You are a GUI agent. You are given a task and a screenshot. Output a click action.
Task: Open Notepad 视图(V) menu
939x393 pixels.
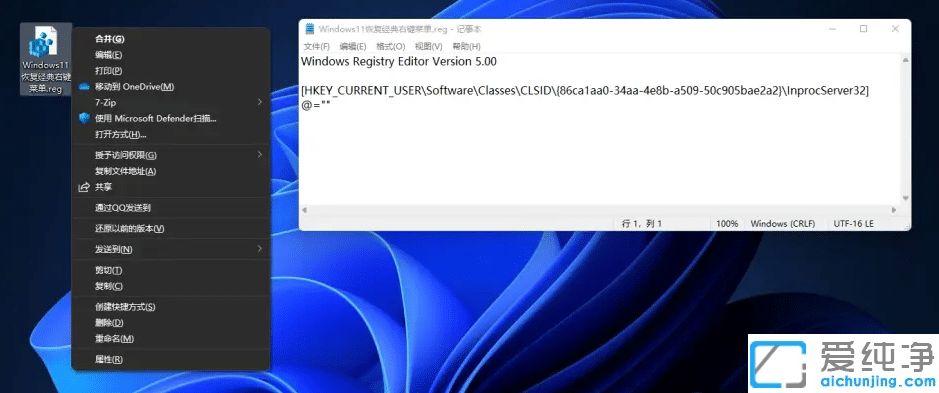(429, 46)
